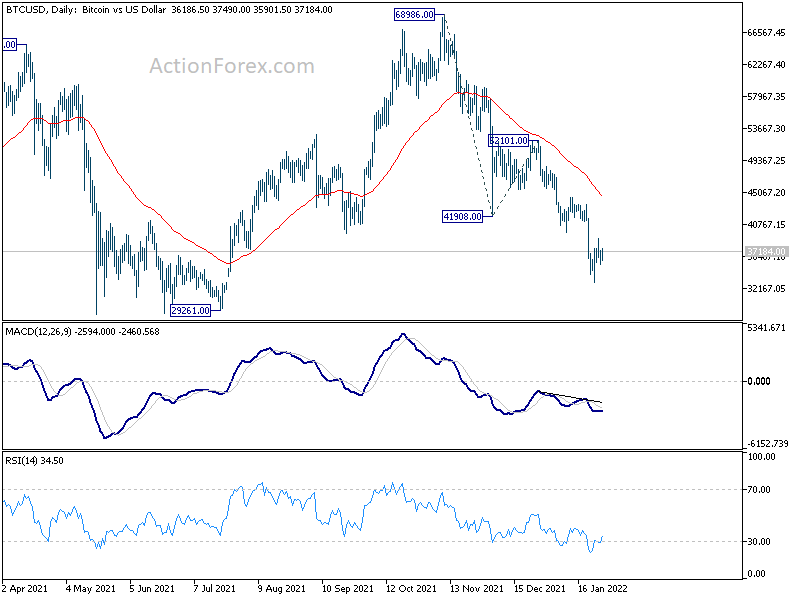Click the 29261.00 low price label

point(190,310)
